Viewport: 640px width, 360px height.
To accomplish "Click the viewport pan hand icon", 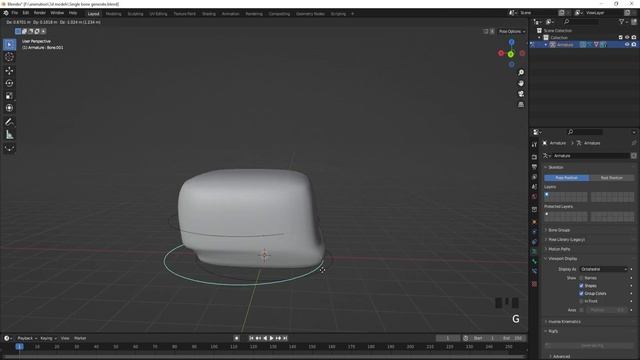I will [521, 83].
